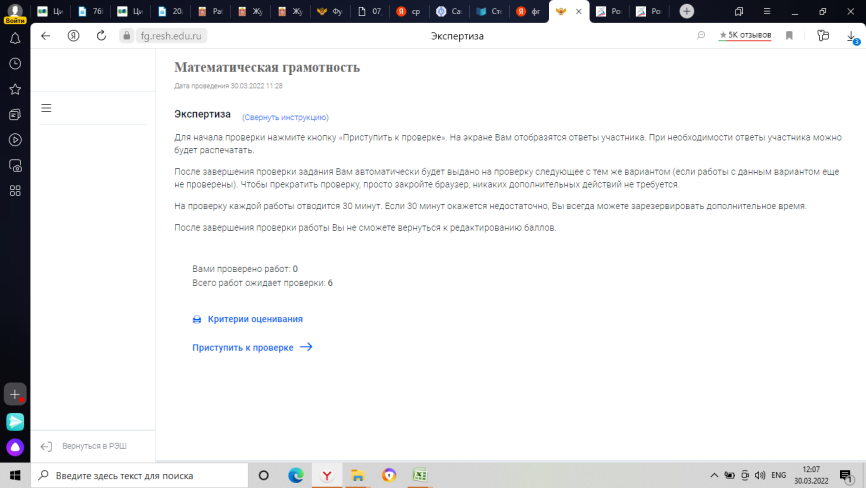Collapse instructions via Свернуть инструкцию
The image size is (866, 488).
(x=285, y=117)
